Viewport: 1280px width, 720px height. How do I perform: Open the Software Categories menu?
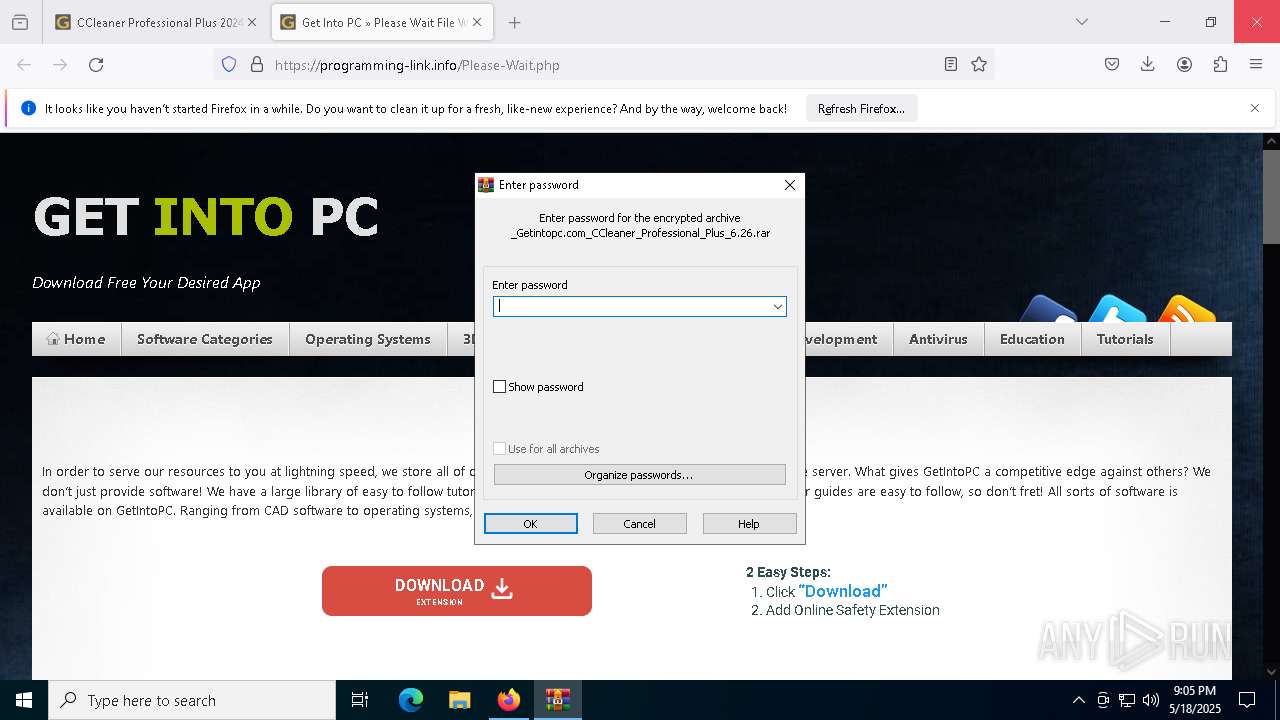205,339
